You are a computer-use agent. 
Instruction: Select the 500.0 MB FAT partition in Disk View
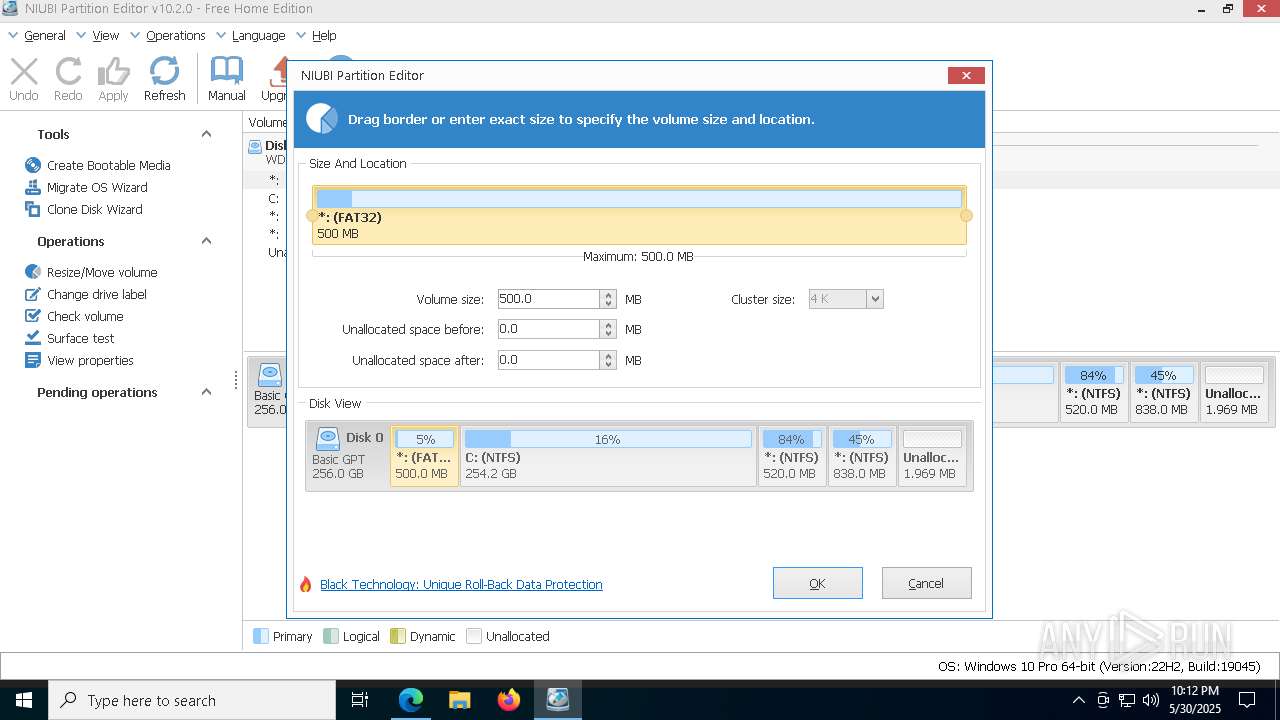click(424, 456)
